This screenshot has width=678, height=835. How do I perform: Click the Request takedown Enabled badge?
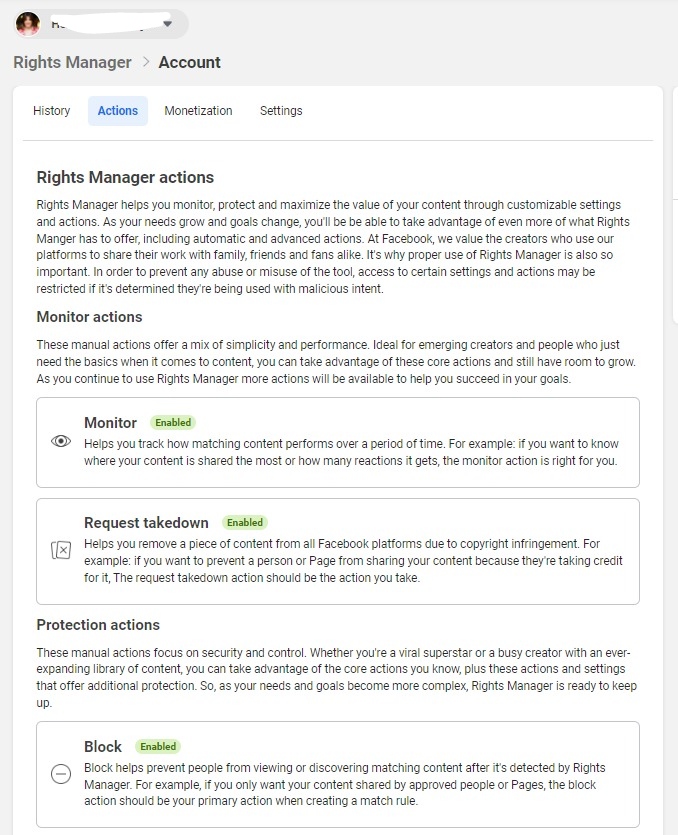coord(245,522)
